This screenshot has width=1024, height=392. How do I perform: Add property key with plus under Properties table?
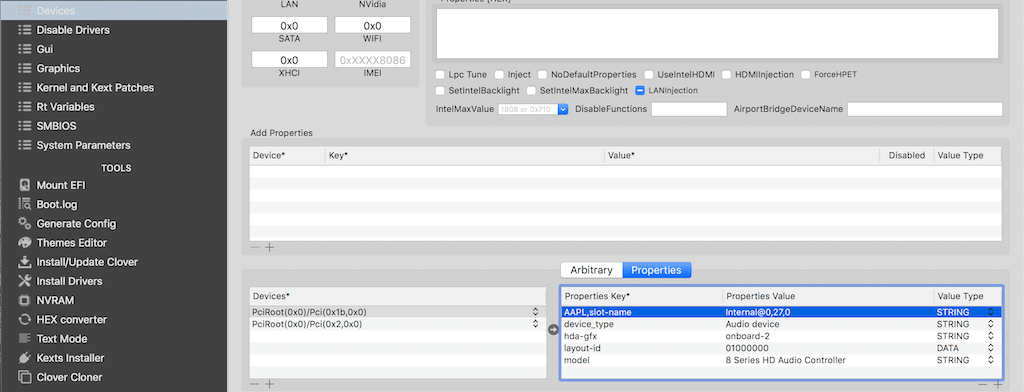pos(997,384)
